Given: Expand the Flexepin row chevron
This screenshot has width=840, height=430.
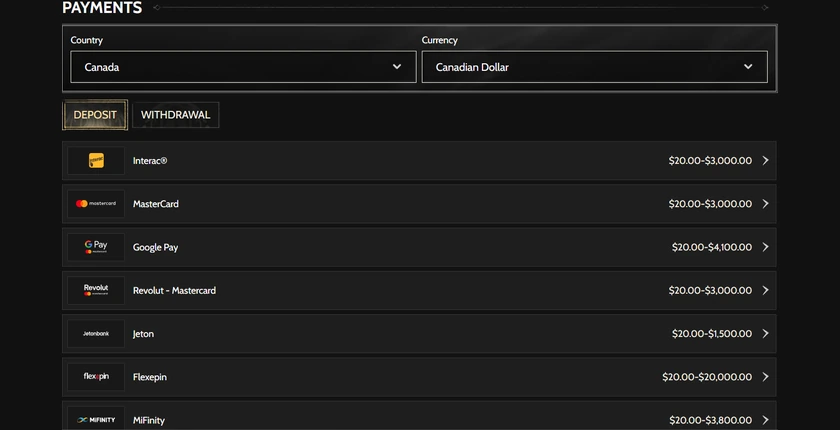Looking at the screenshot, I should coord(766,377).
